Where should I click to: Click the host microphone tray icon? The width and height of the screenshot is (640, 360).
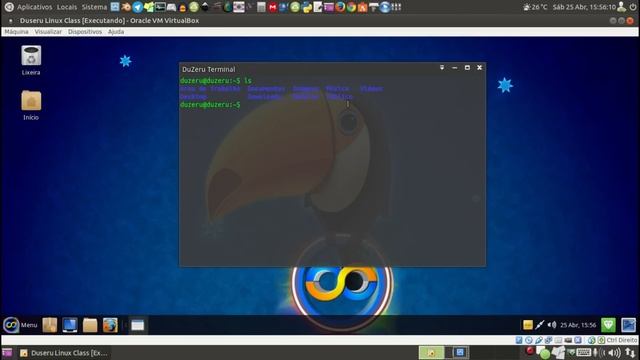coord(596,352)
